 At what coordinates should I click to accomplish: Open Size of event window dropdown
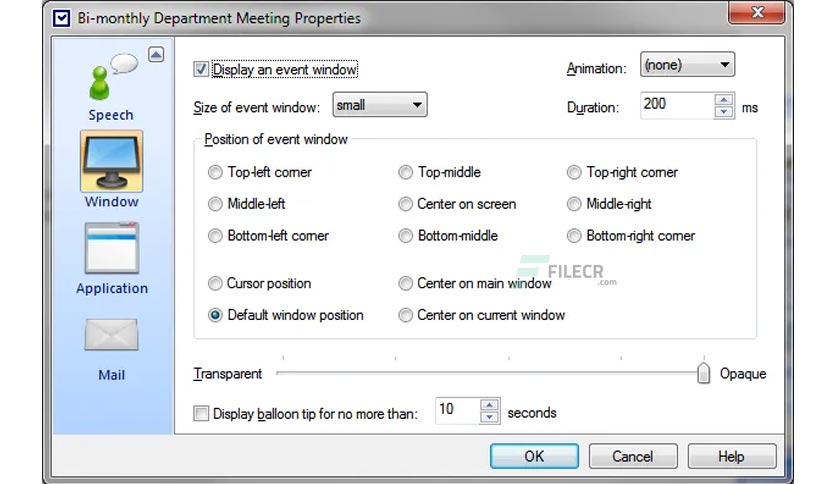tap(380, 104)
